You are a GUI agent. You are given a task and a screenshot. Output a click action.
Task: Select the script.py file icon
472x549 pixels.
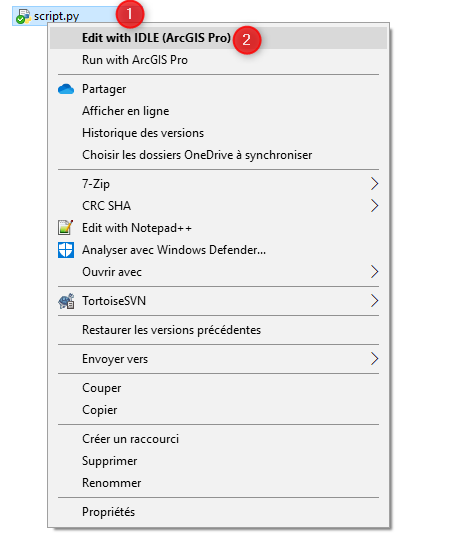point(23,16)
